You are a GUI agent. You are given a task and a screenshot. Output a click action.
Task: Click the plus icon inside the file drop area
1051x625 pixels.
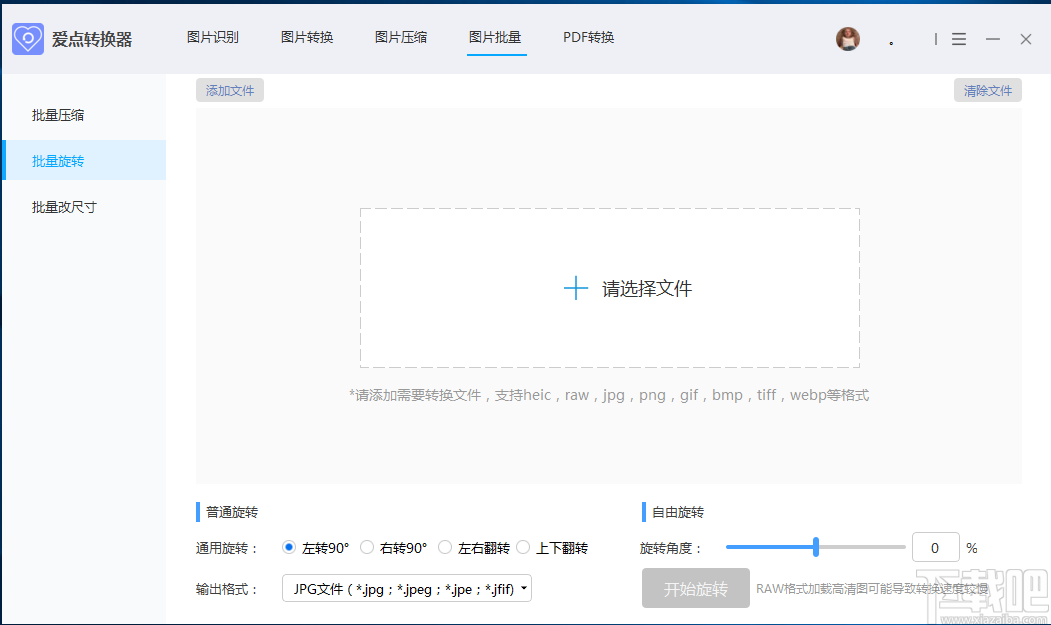point(575,287)
